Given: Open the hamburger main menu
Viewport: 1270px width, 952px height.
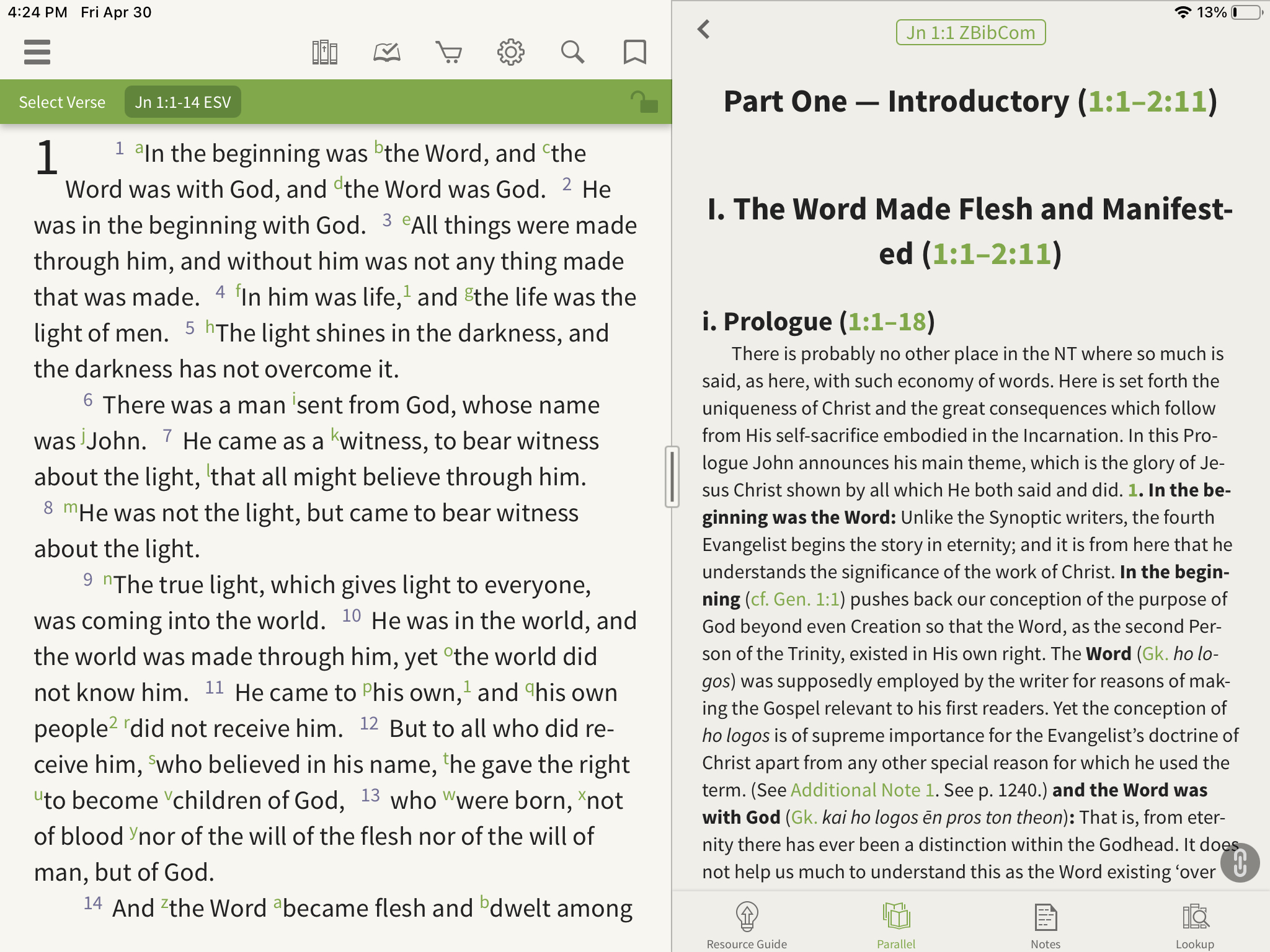Looking at the screenshot, I should coord(37,52).
